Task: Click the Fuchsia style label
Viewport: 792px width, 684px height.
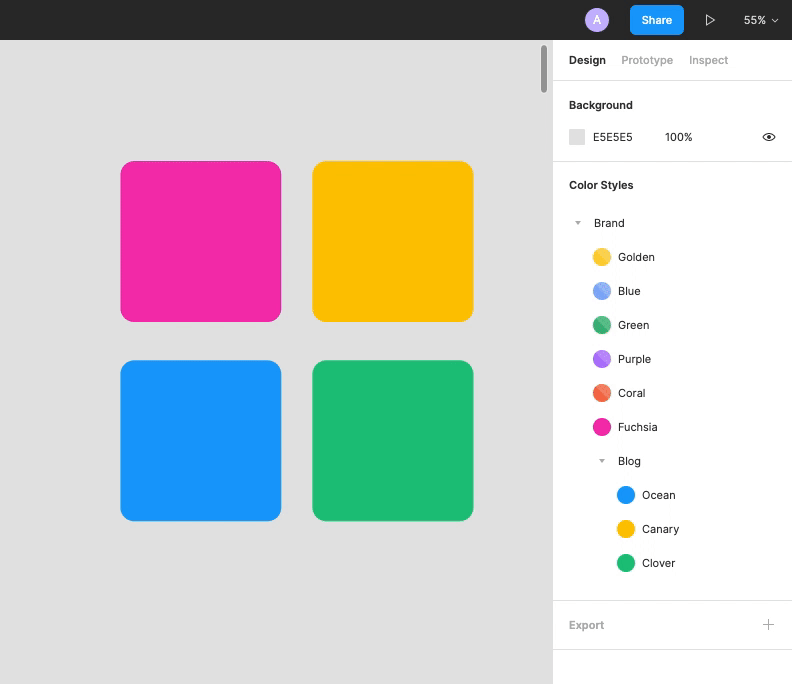Action: 637,427
